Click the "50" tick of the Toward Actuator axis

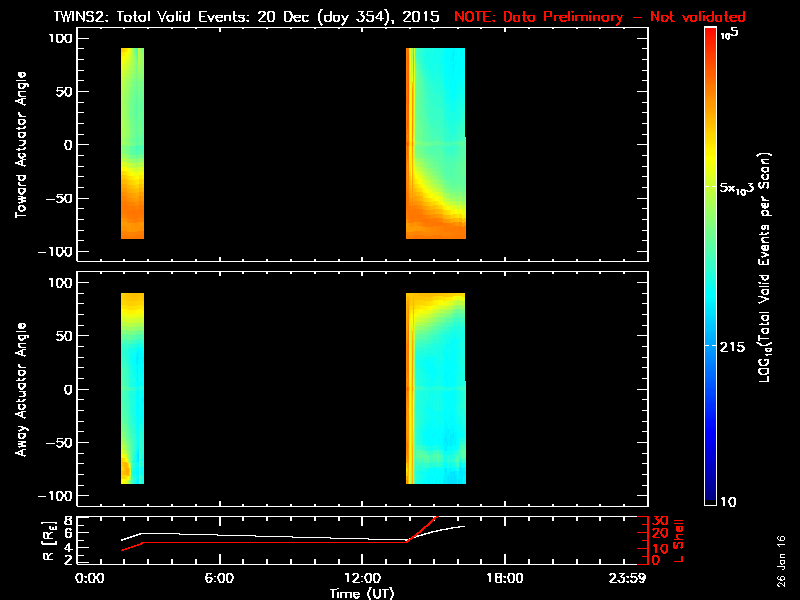pyautogui.click(x=66, y=91)
